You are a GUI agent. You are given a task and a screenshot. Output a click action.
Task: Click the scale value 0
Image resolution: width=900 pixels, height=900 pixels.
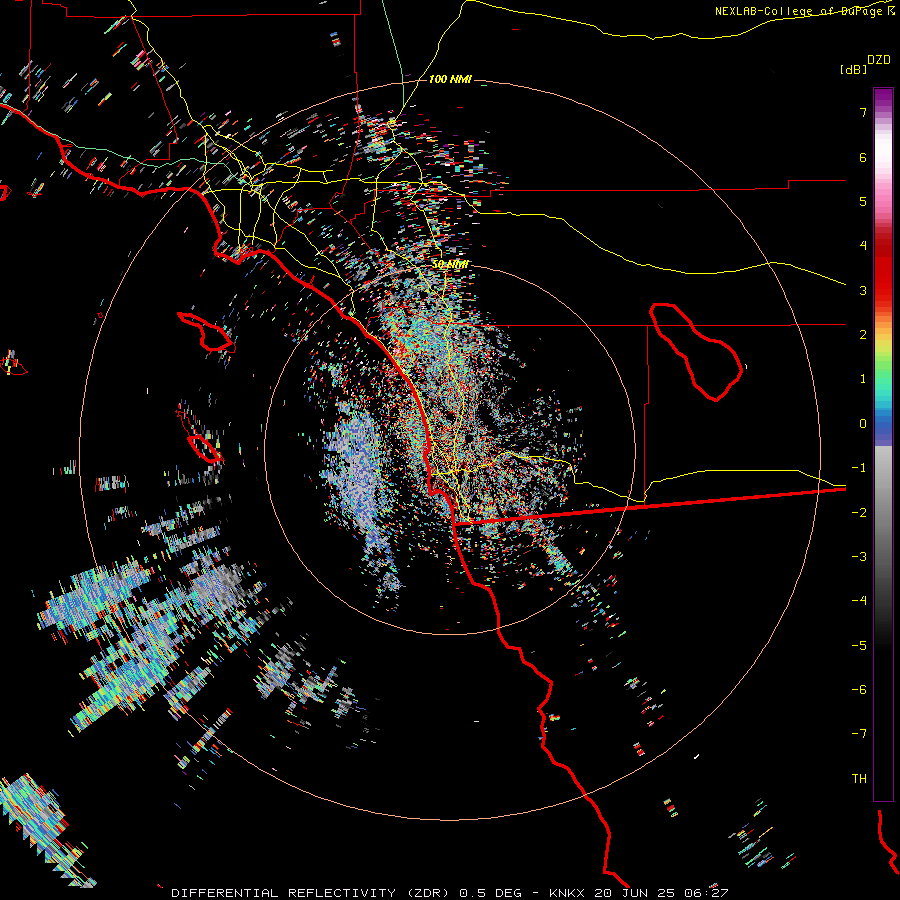click(863, 424)
